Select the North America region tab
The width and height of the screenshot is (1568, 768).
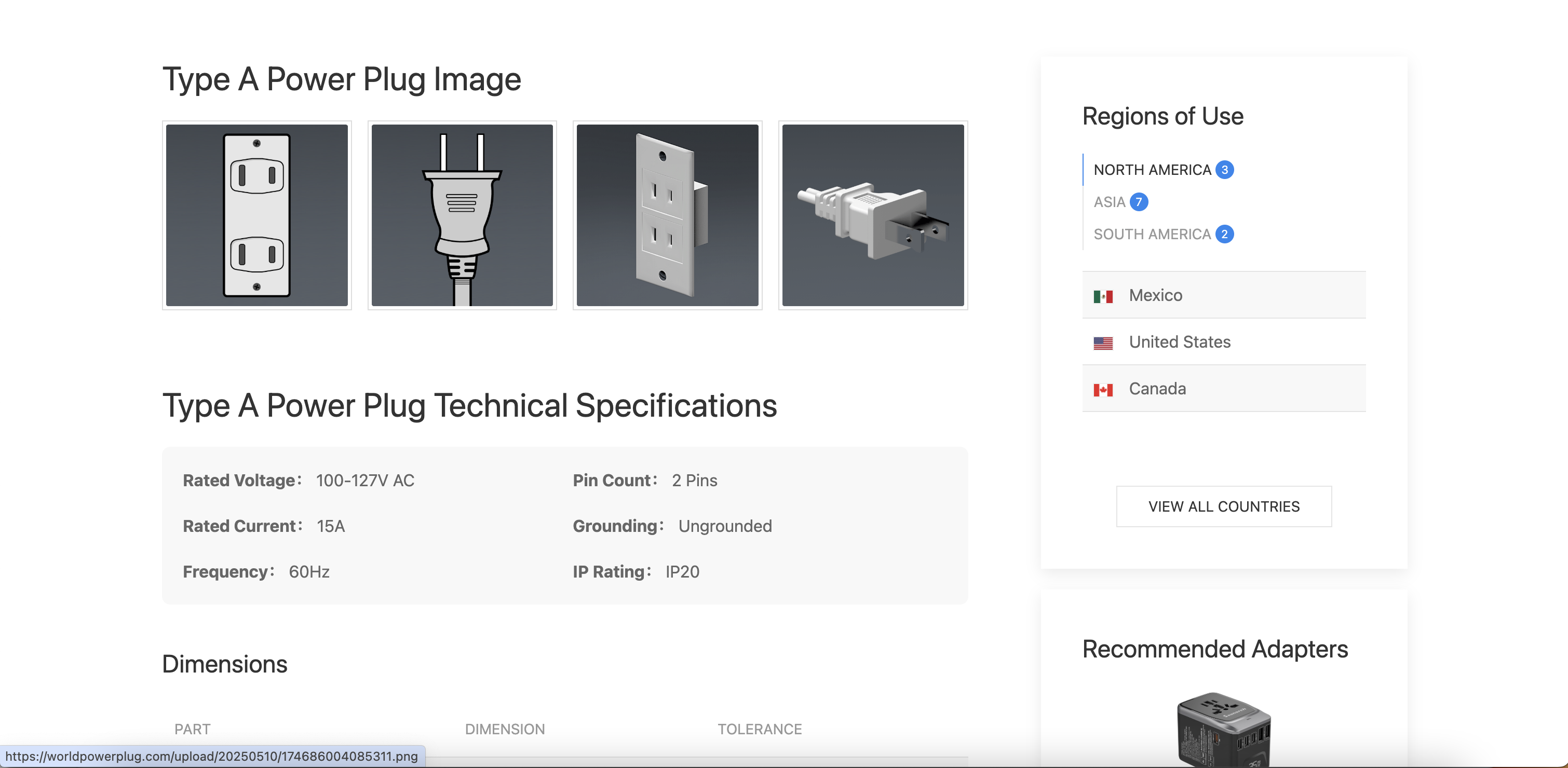[x=1152, y=170]
